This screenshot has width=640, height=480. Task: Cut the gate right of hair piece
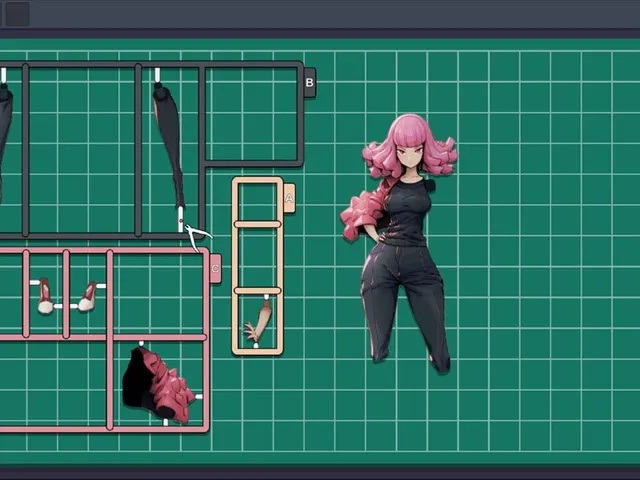pyautogui.click(x=199, y=396)
